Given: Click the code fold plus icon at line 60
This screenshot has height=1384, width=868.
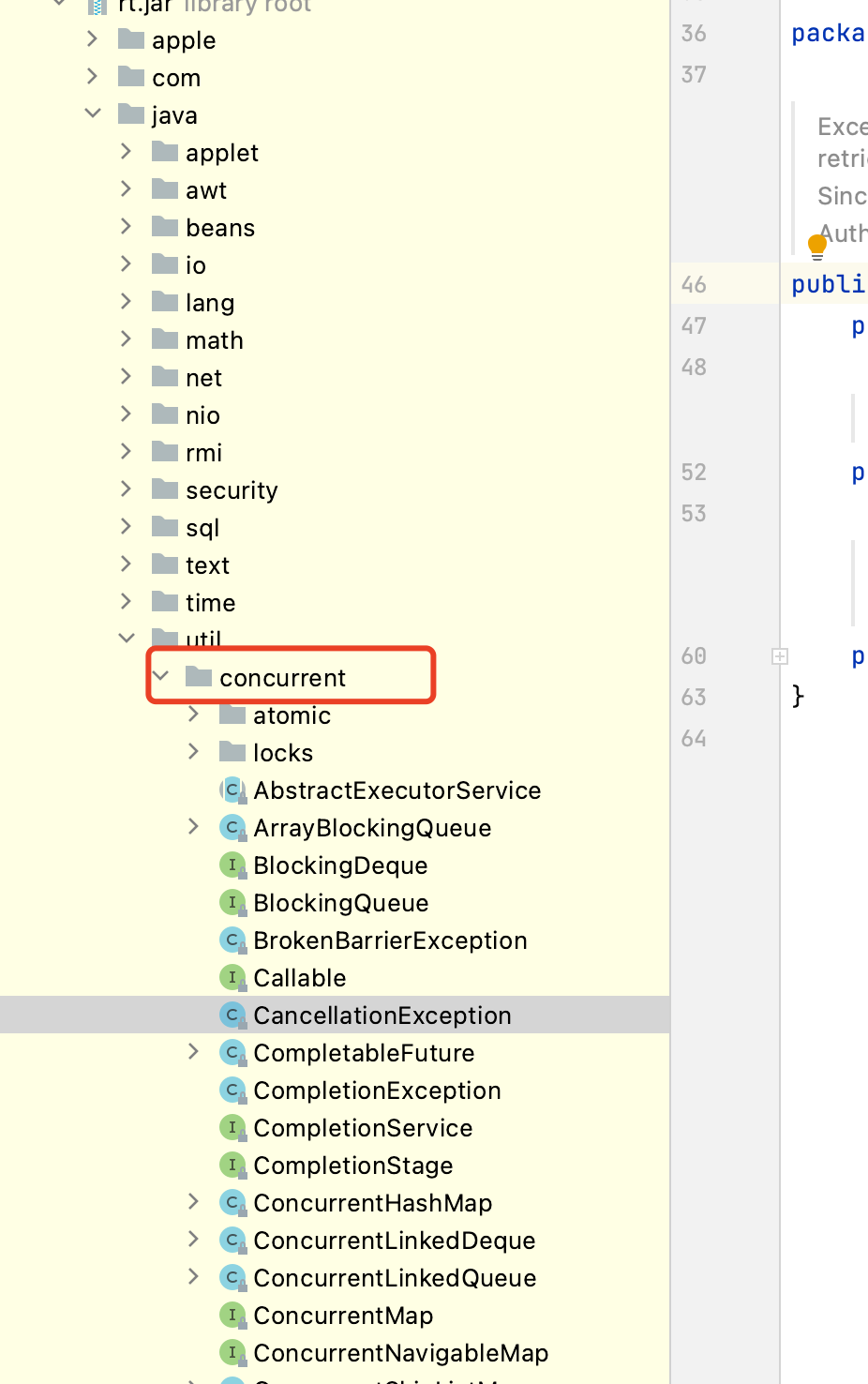Looking at the screenshot, I should [x=779, y=656].
